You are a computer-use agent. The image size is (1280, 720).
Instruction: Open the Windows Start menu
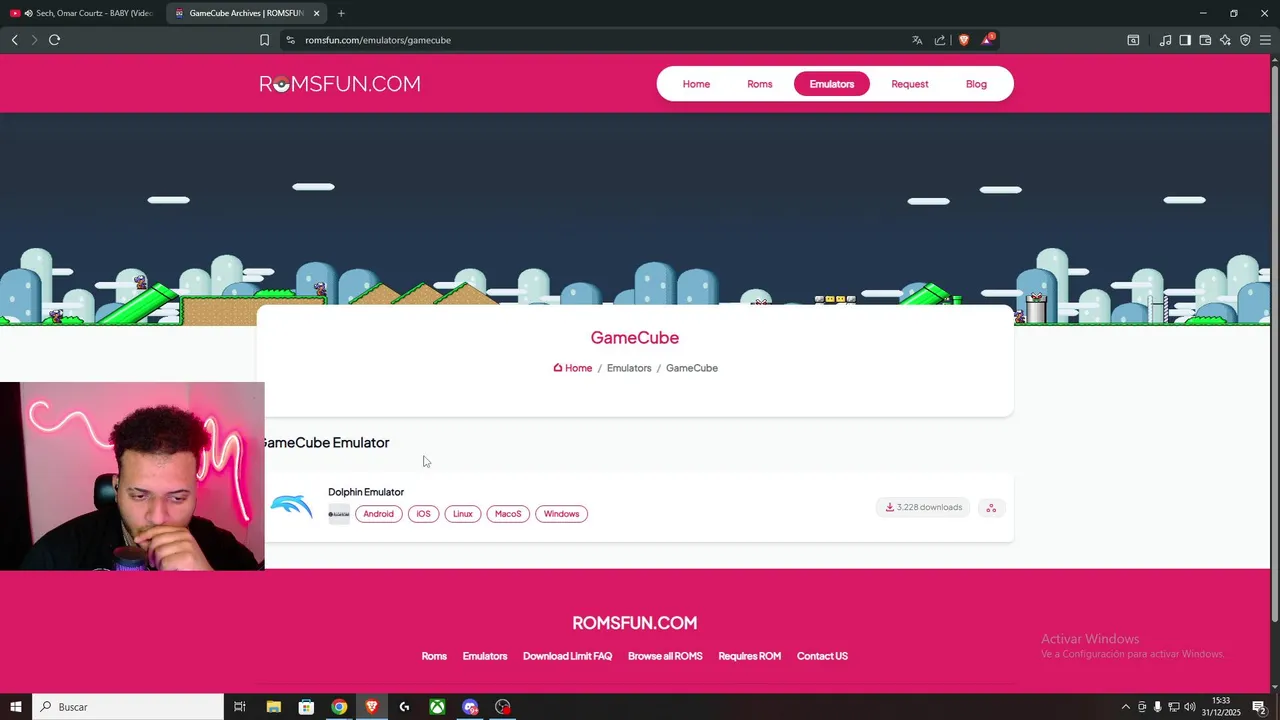16,707
